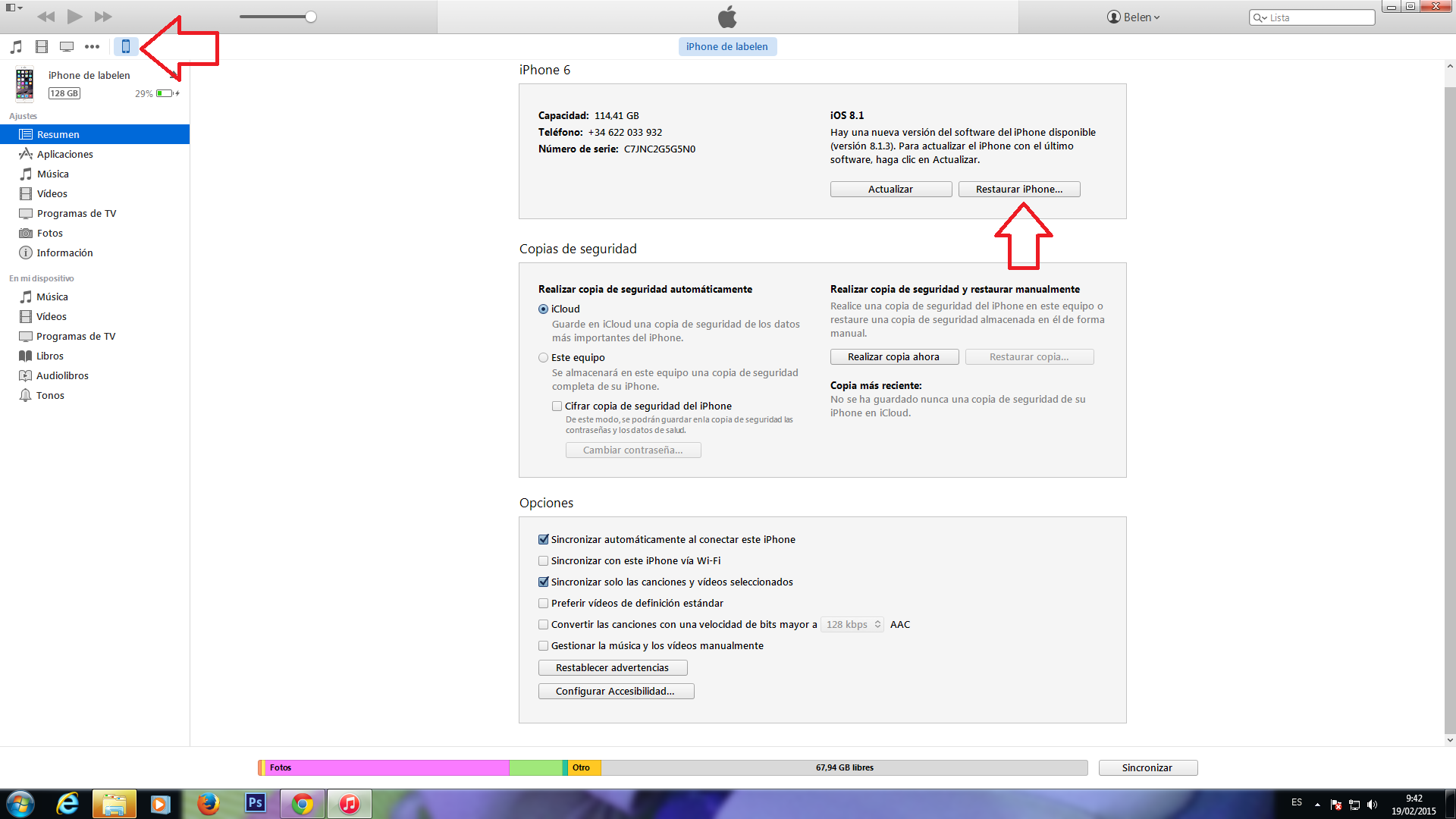Enable 'Sincronizar con este iPhone vía Wi-Fi'
The image size is (1456, 819).
[x=543, y=560]
